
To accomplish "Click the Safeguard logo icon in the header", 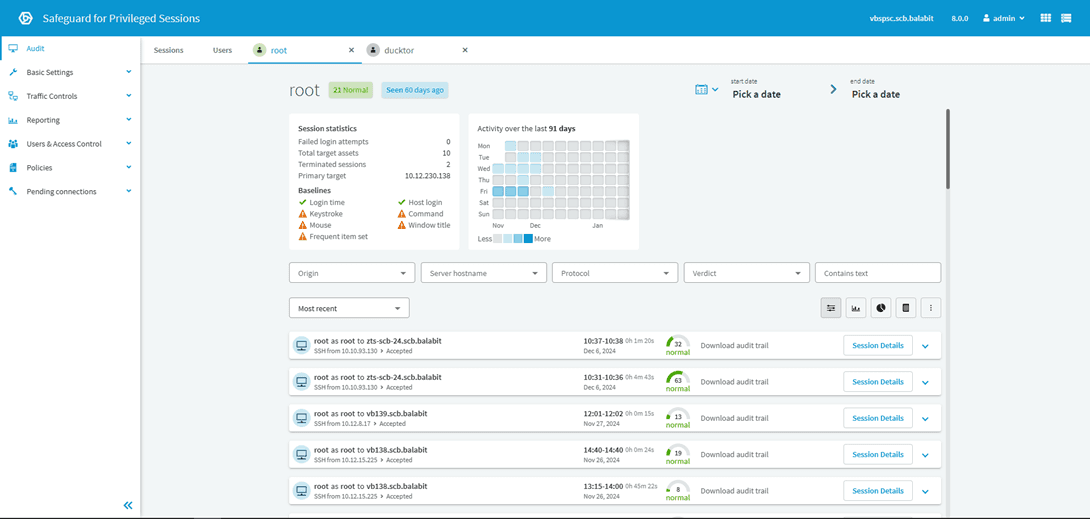I will [25, 18].
